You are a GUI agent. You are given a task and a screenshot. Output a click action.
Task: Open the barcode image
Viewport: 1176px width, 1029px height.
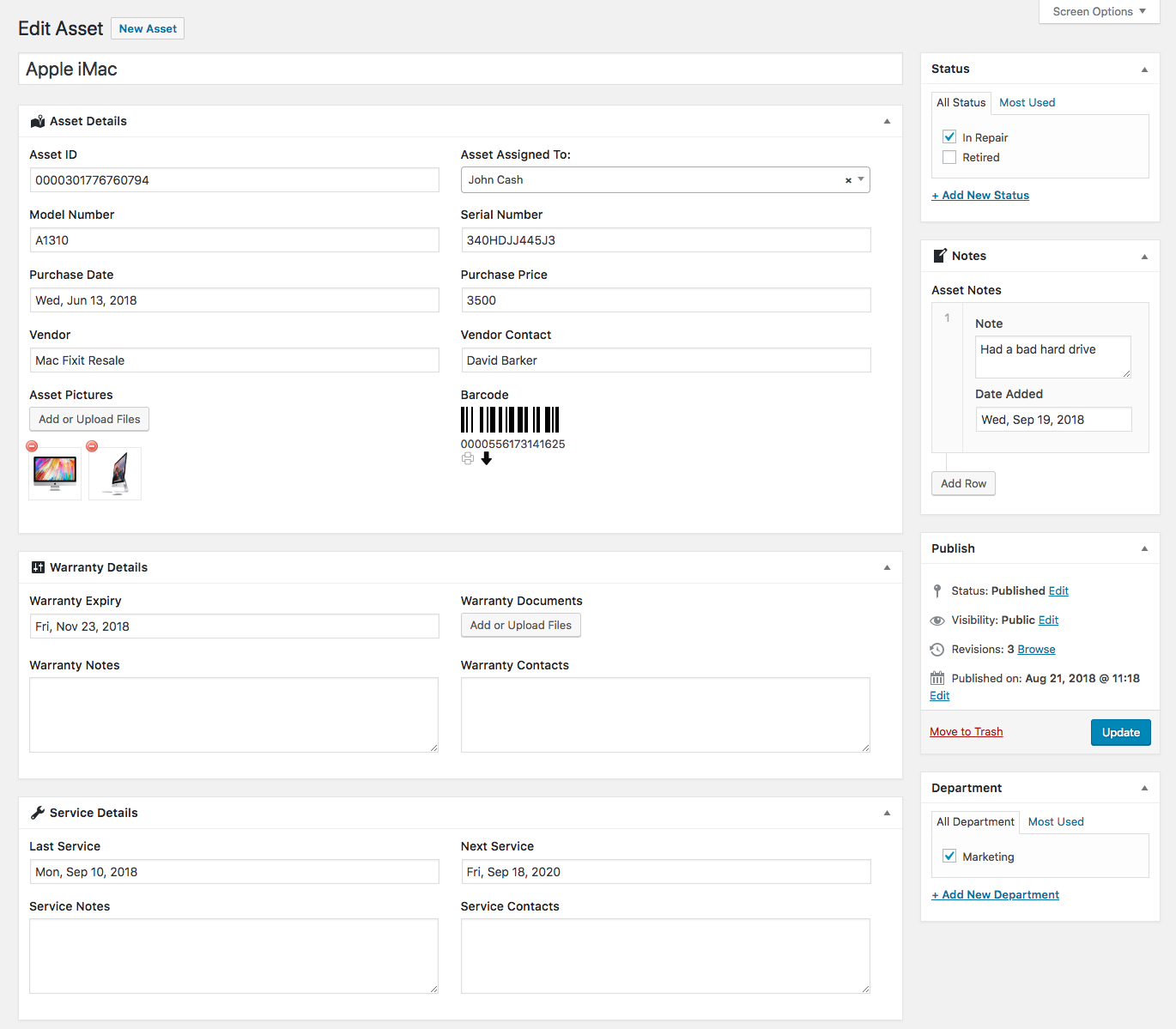(510, 420)
